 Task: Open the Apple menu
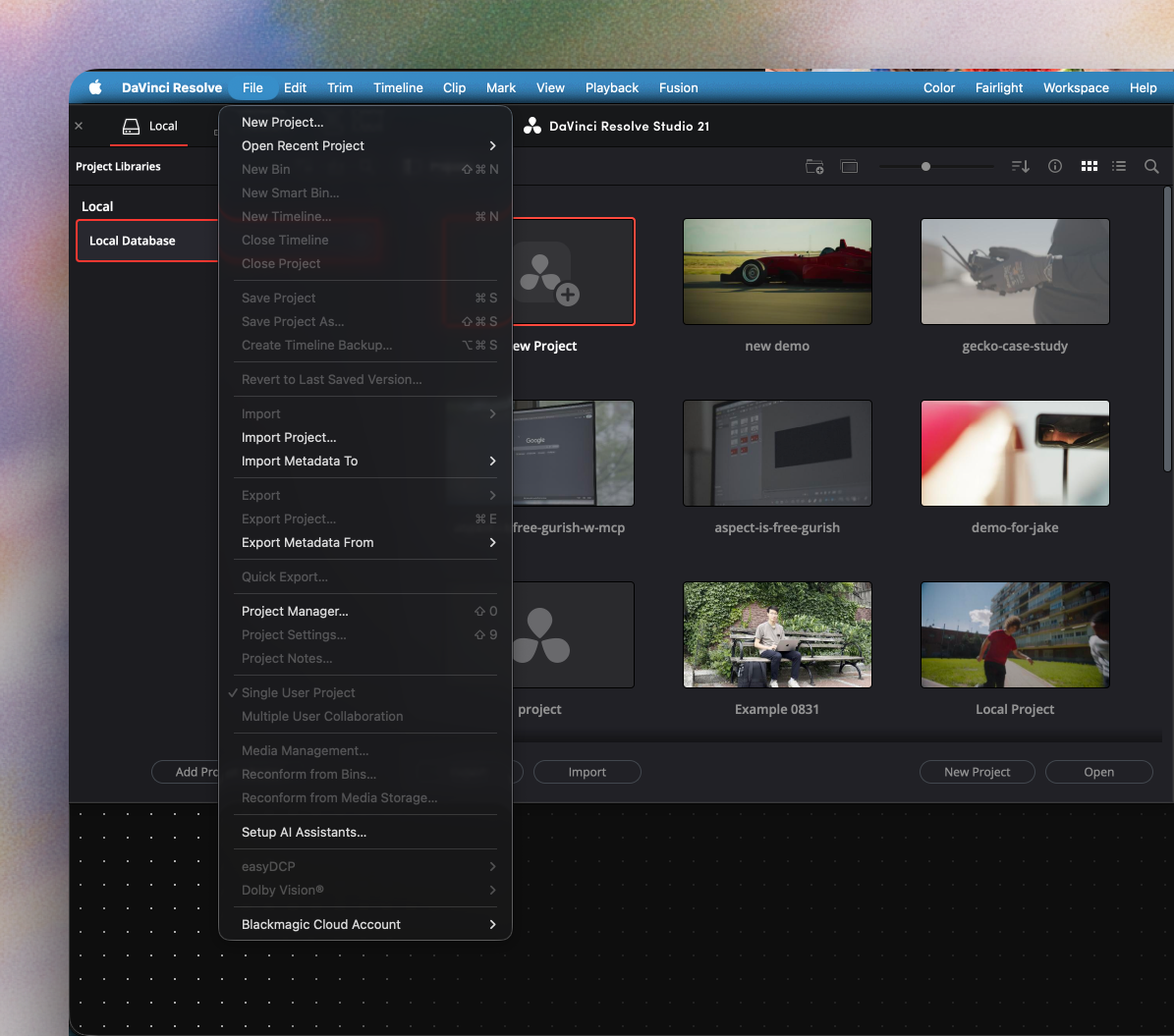click(x=96, y=87)
